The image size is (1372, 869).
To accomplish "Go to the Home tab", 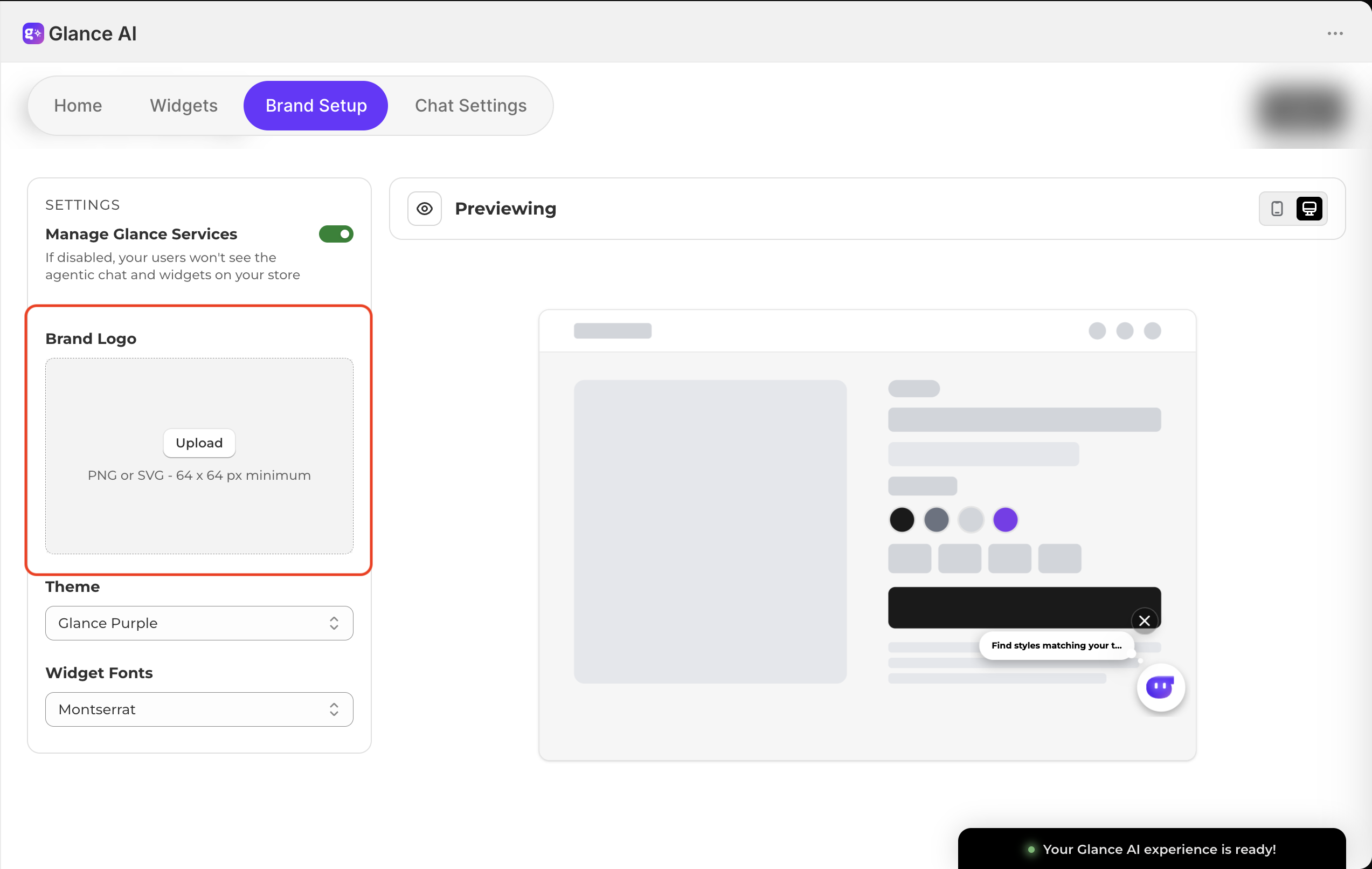I will click(x=78, y=106).
